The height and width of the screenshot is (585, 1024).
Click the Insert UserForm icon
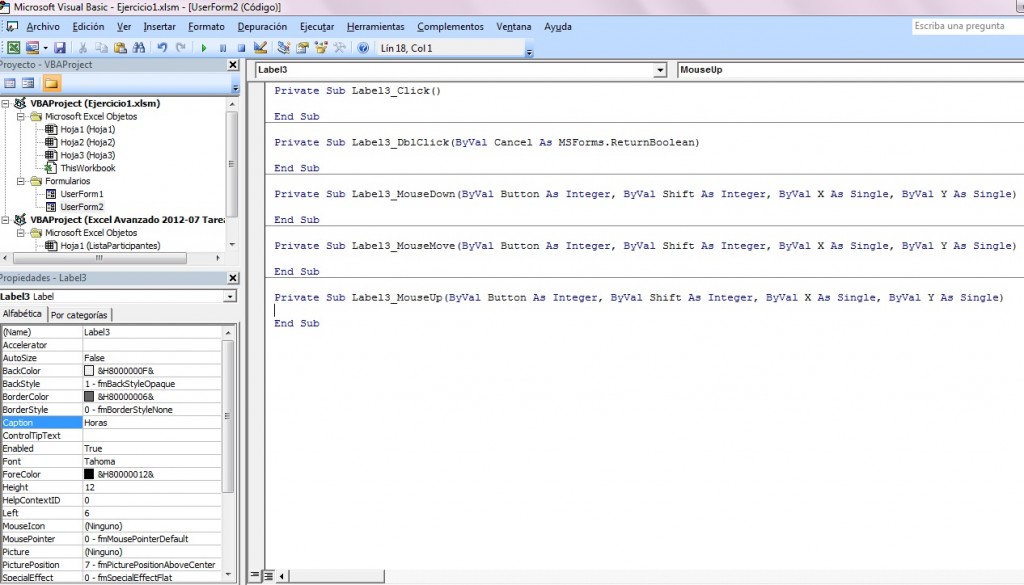tap(32, 48)
